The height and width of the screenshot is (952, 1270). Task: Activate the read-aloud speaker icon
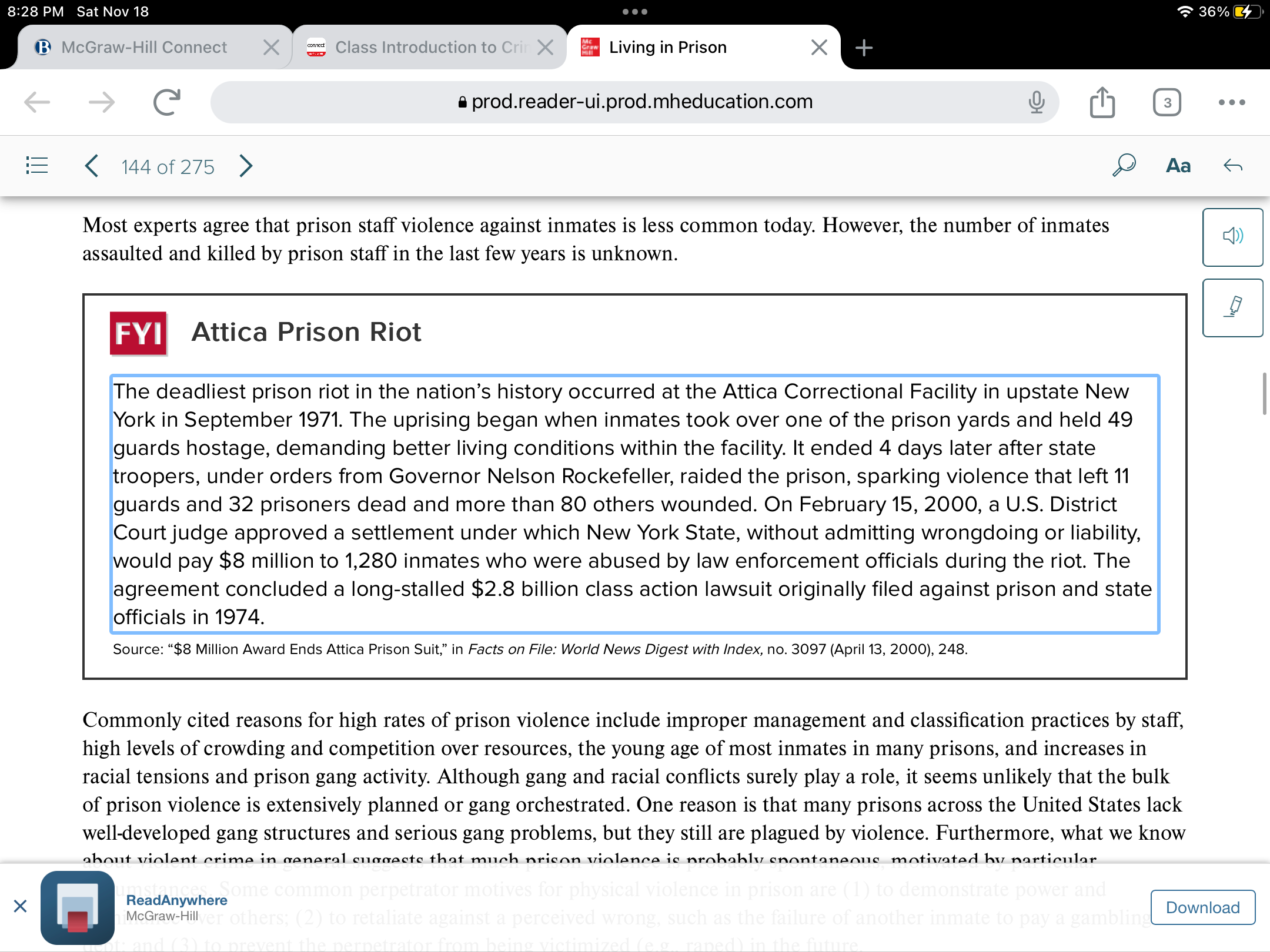(x=1233, y=237)
